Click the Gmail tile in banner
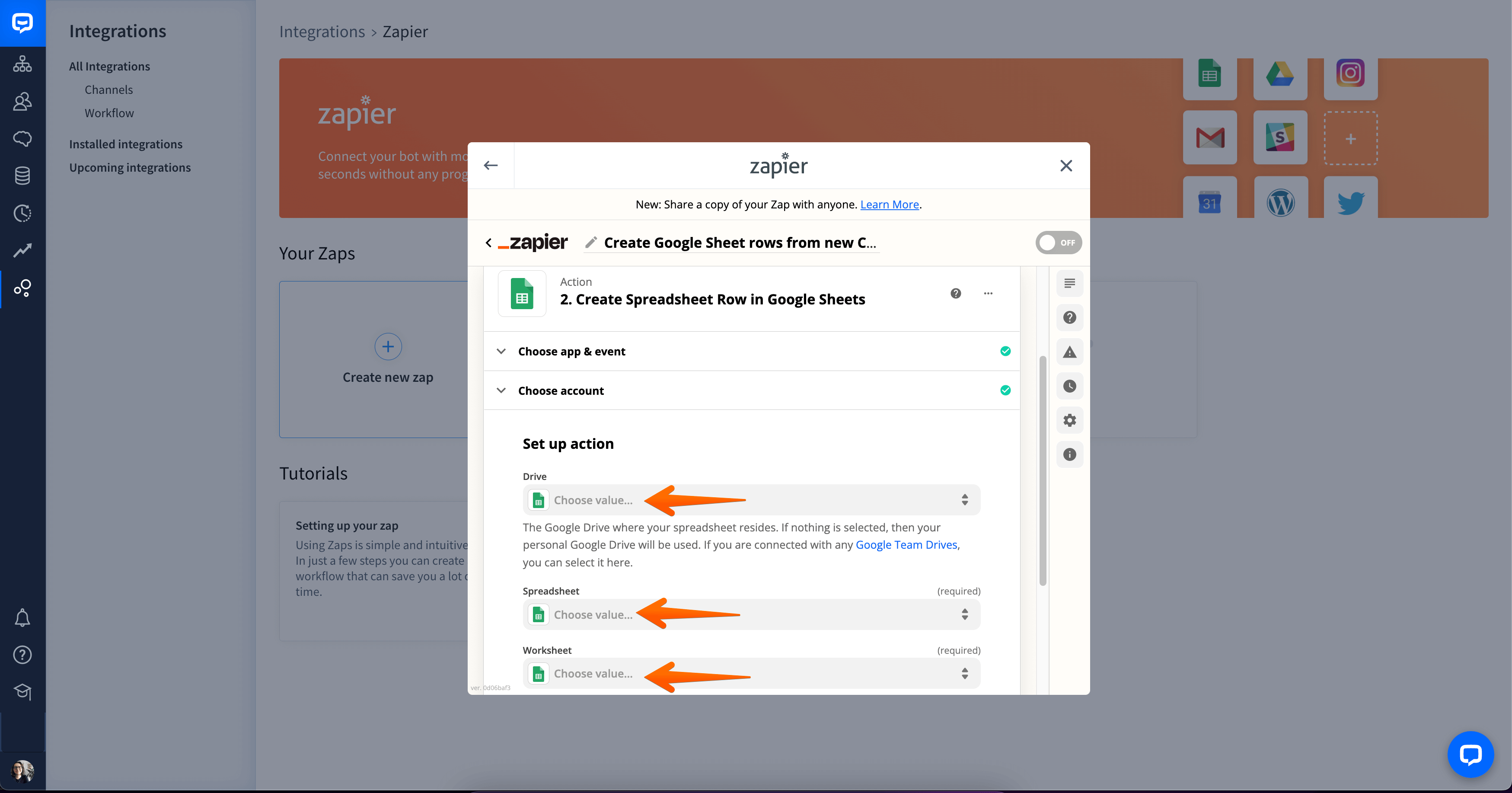 (1210, 138)
